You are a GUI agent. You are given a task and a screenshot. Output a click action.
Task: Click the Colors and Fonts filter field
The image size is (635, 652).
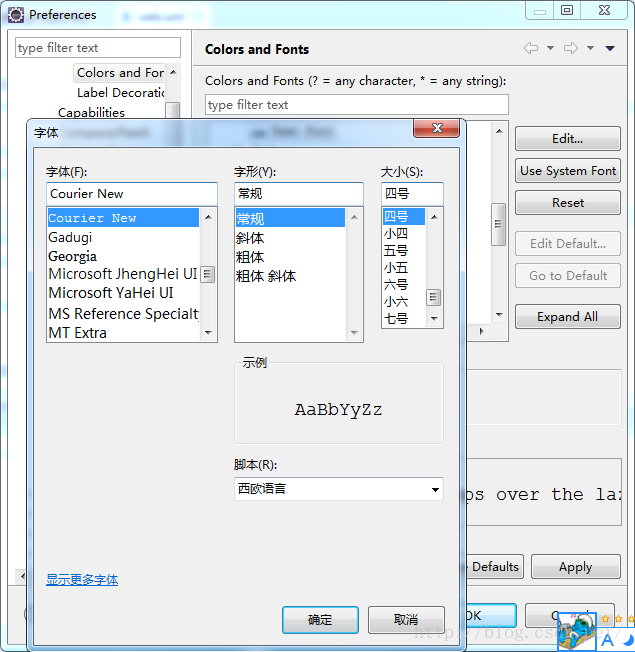(x=356, y=104)
